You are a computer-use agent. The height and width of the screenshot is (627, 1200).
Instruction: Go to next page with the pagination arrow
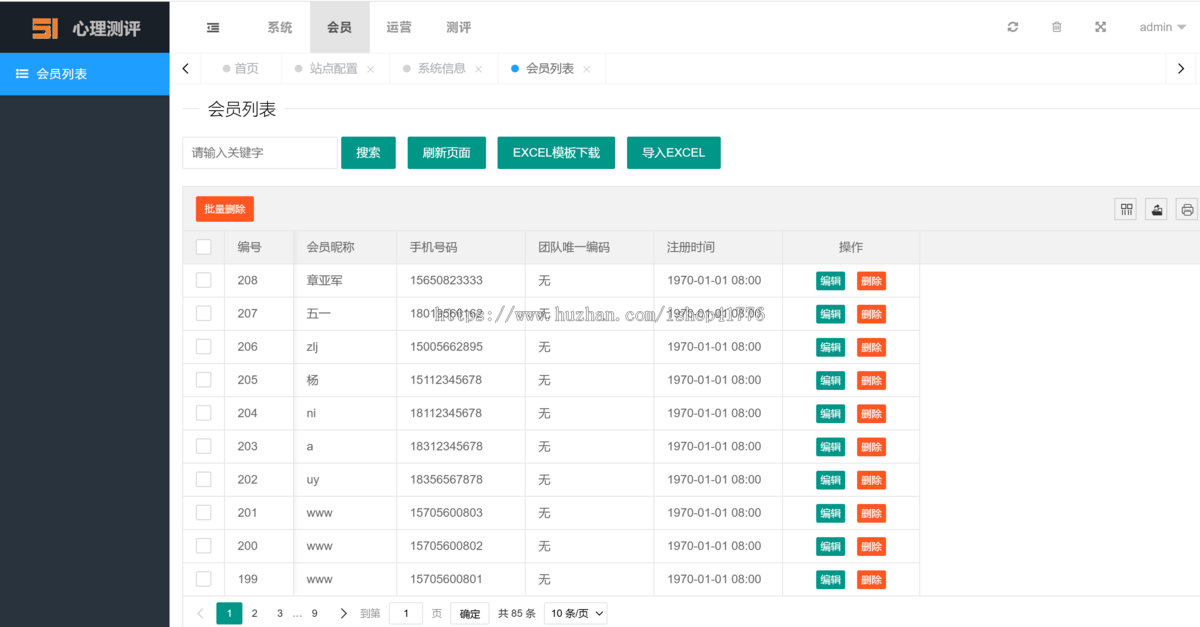pyautogui.click(x=344, y=613)
